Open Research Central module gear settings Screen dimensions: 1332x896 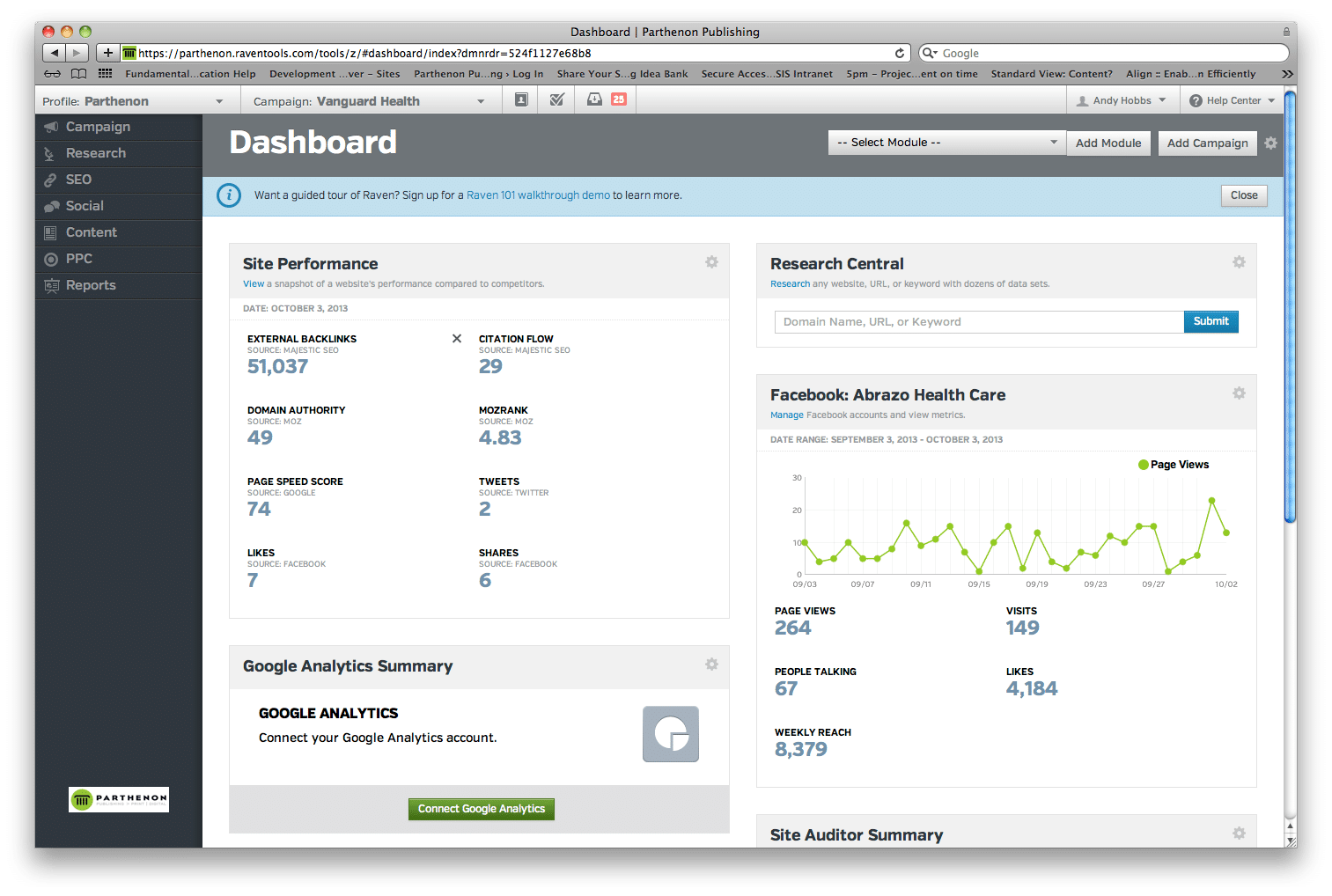point(1239,262)
